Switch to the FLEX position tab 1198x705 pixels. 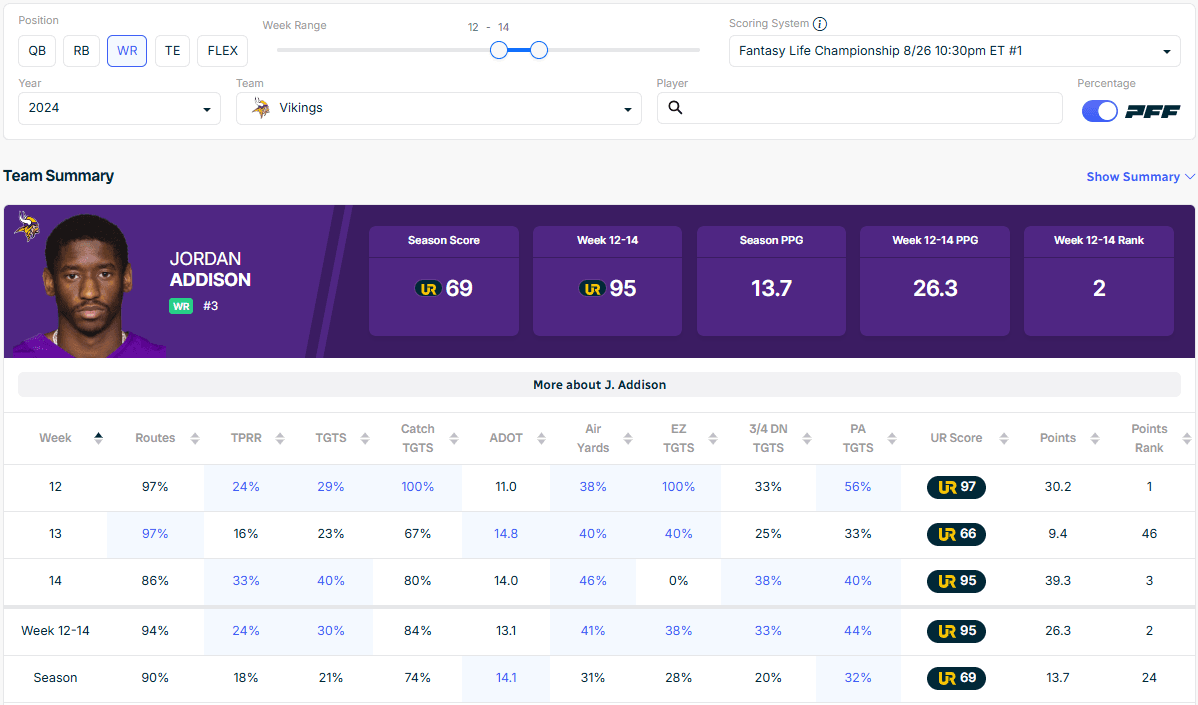pyautogui.click(x=222, y=51)
